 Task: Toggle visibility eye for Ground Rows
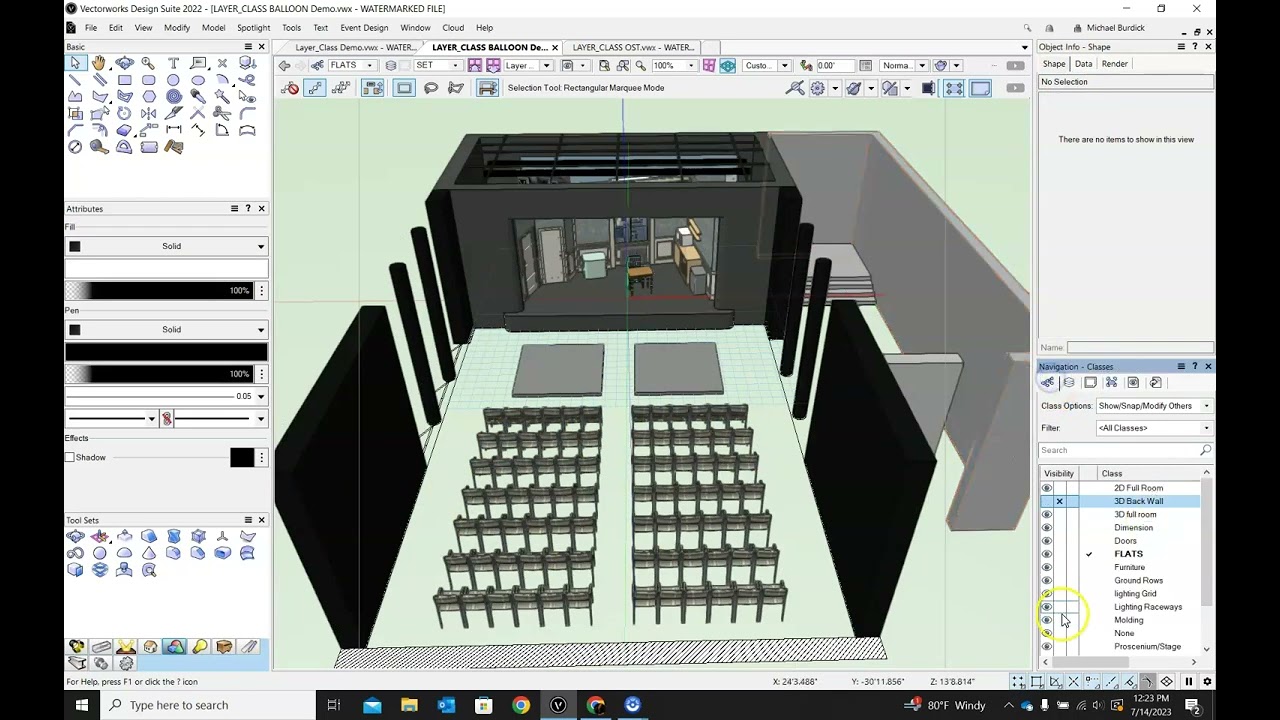coord(1047,580)
